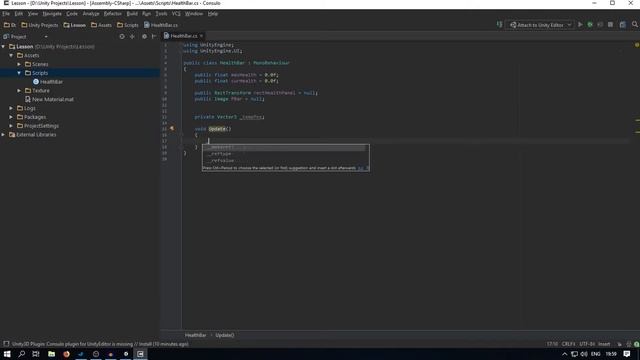Click the Update() breadcrumb below editor
This screenshot has height=360, width=640.
(x=224, y=335)
